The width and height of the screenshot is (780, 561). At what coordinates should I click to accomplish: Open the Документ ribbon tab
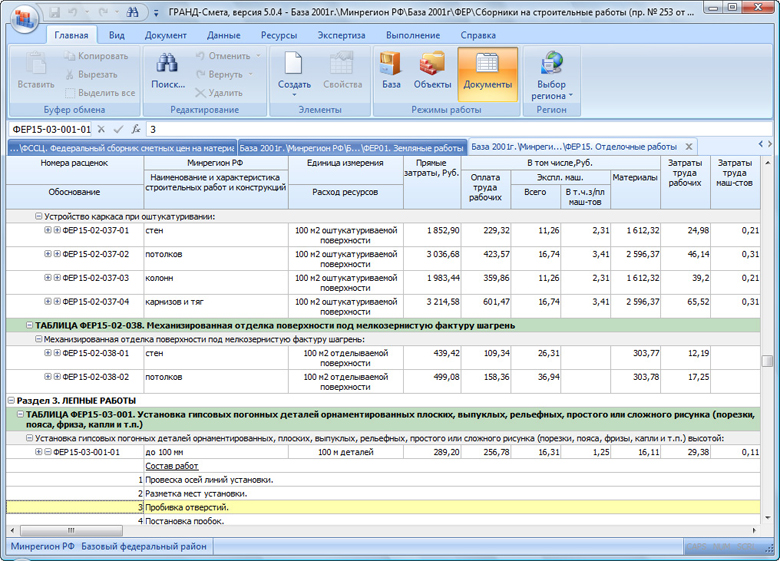pyautogui.click(x=166, y=35)
